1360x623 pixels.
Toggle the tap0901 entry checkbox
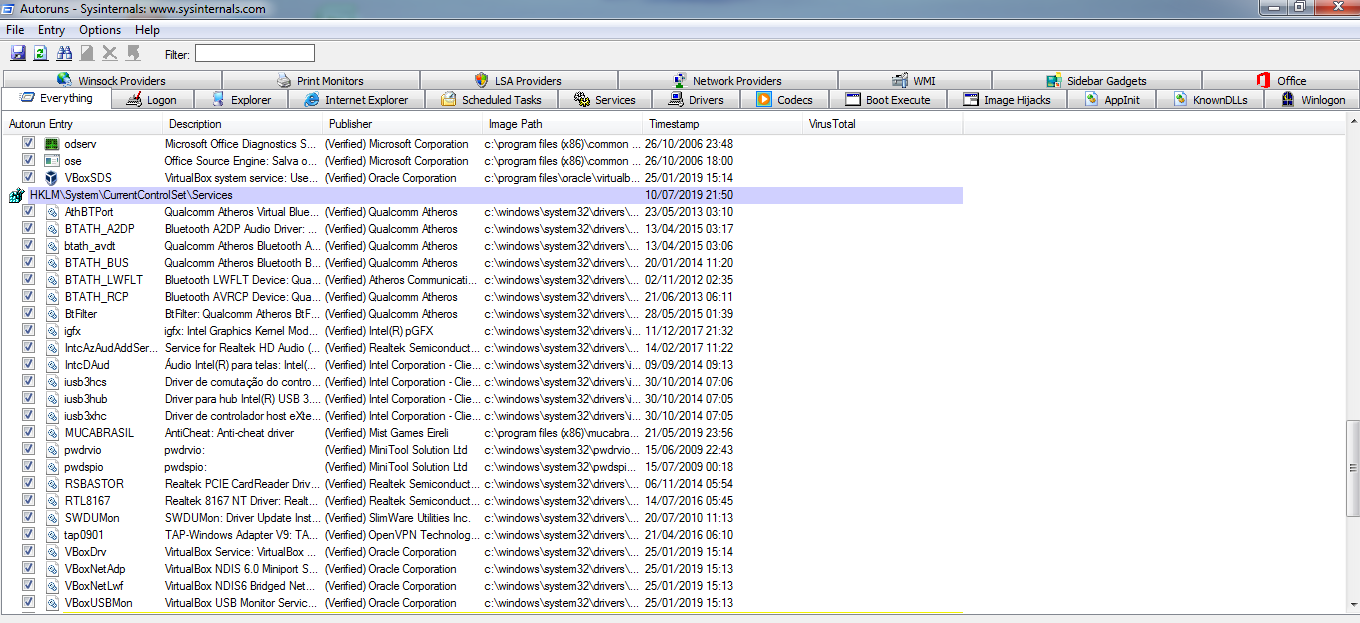(x=29, y=535)
